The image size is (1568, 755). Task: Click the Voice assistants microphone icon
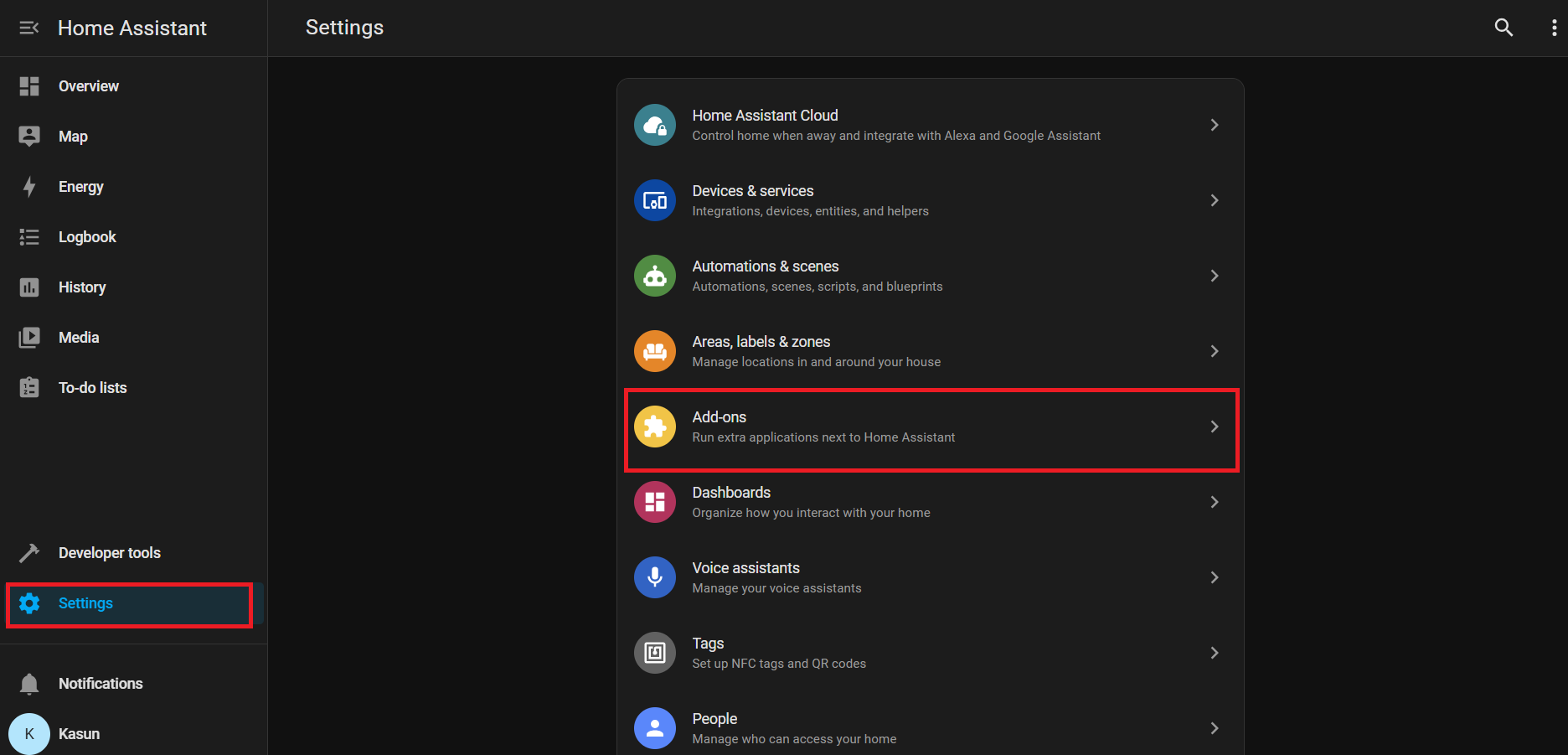pos(655,577)
